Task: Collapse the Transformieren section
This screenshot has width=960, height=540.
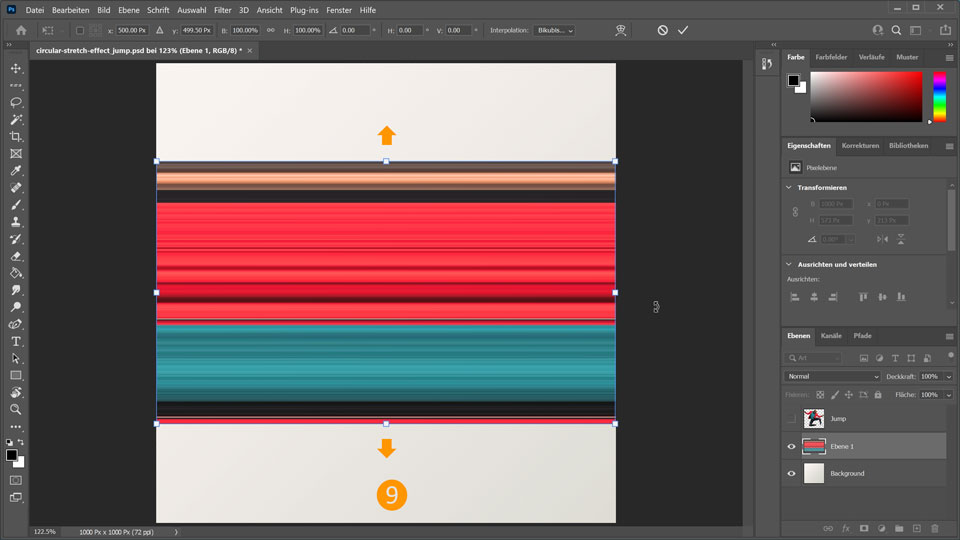Action: (789, 187)
